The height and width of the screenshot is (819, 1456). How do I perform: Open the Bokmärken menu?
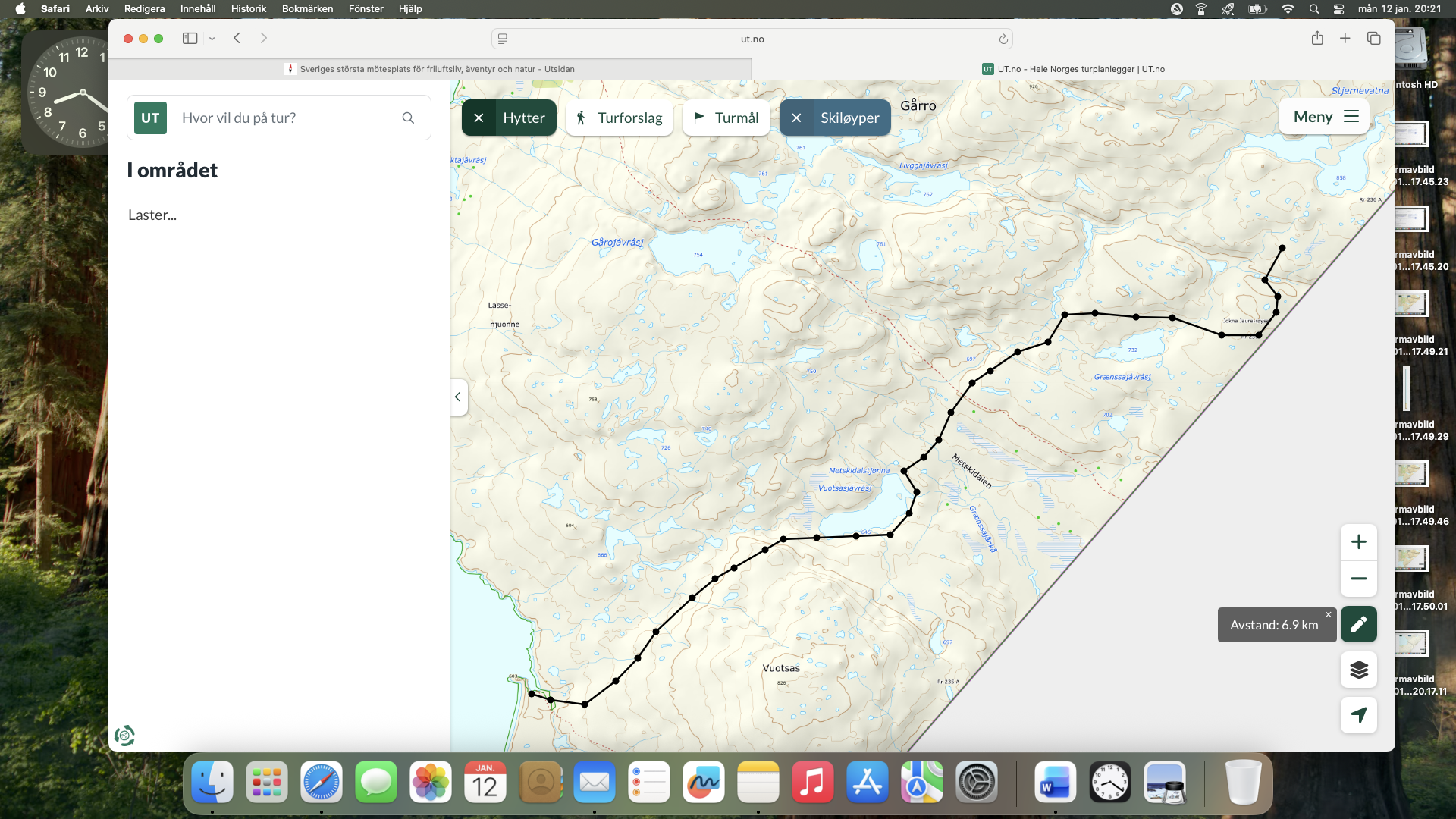click(307, 8)
